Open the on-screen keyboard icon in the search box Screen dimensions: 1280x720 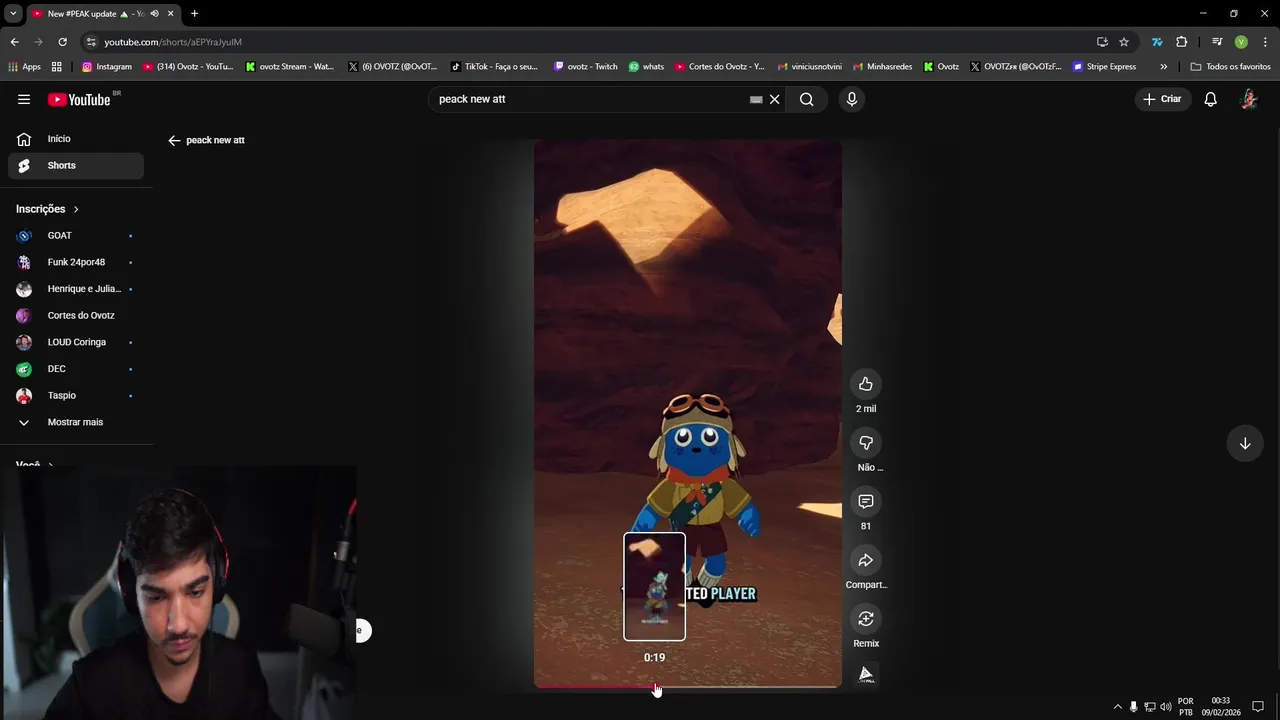coord(756,99)
